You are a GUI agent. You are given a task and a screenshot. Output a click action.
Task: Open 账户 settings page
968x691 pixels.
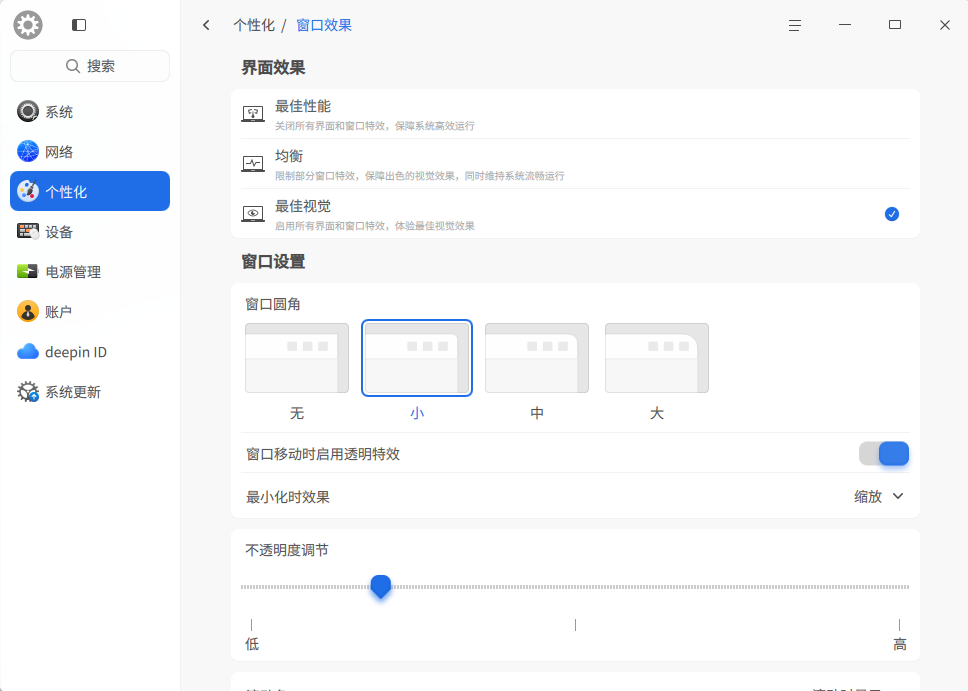90,311
